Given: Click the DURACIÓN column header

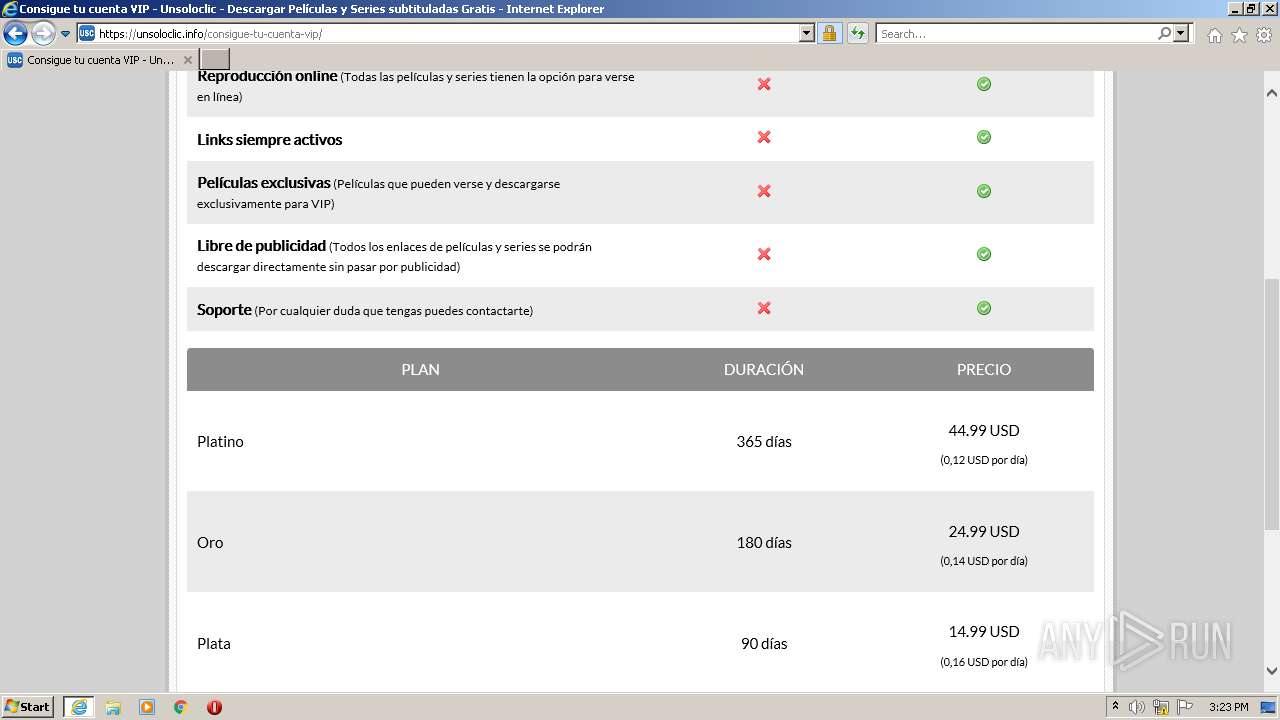Looking at the screenshot, I should coord(764,369).
